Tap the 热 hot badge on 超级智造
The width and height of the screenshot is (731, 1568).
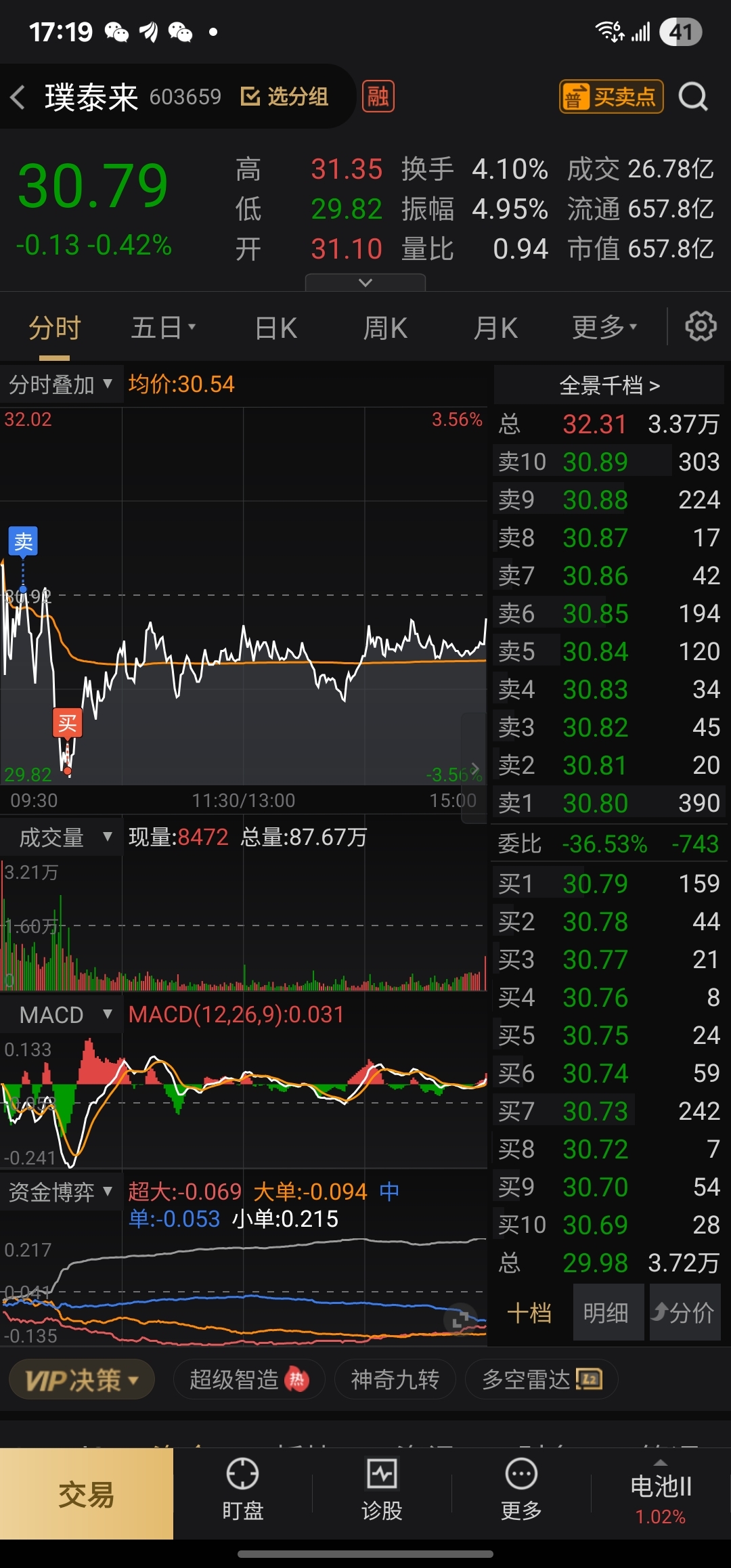point(296,1379)
